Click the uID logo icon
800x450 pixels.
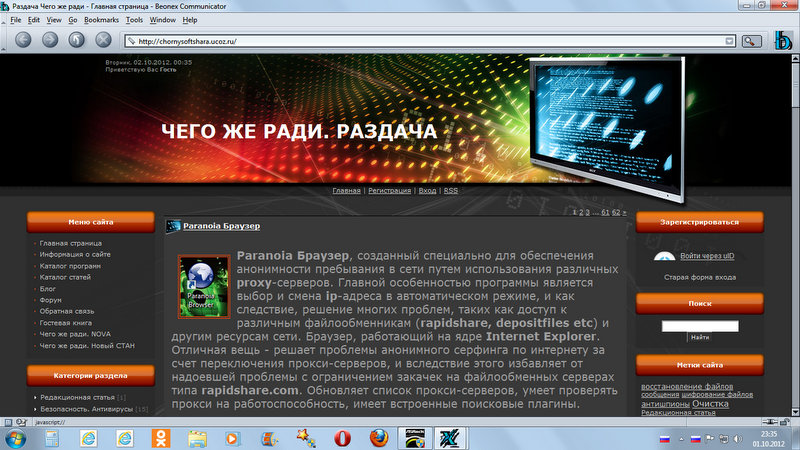coord(664,256)
